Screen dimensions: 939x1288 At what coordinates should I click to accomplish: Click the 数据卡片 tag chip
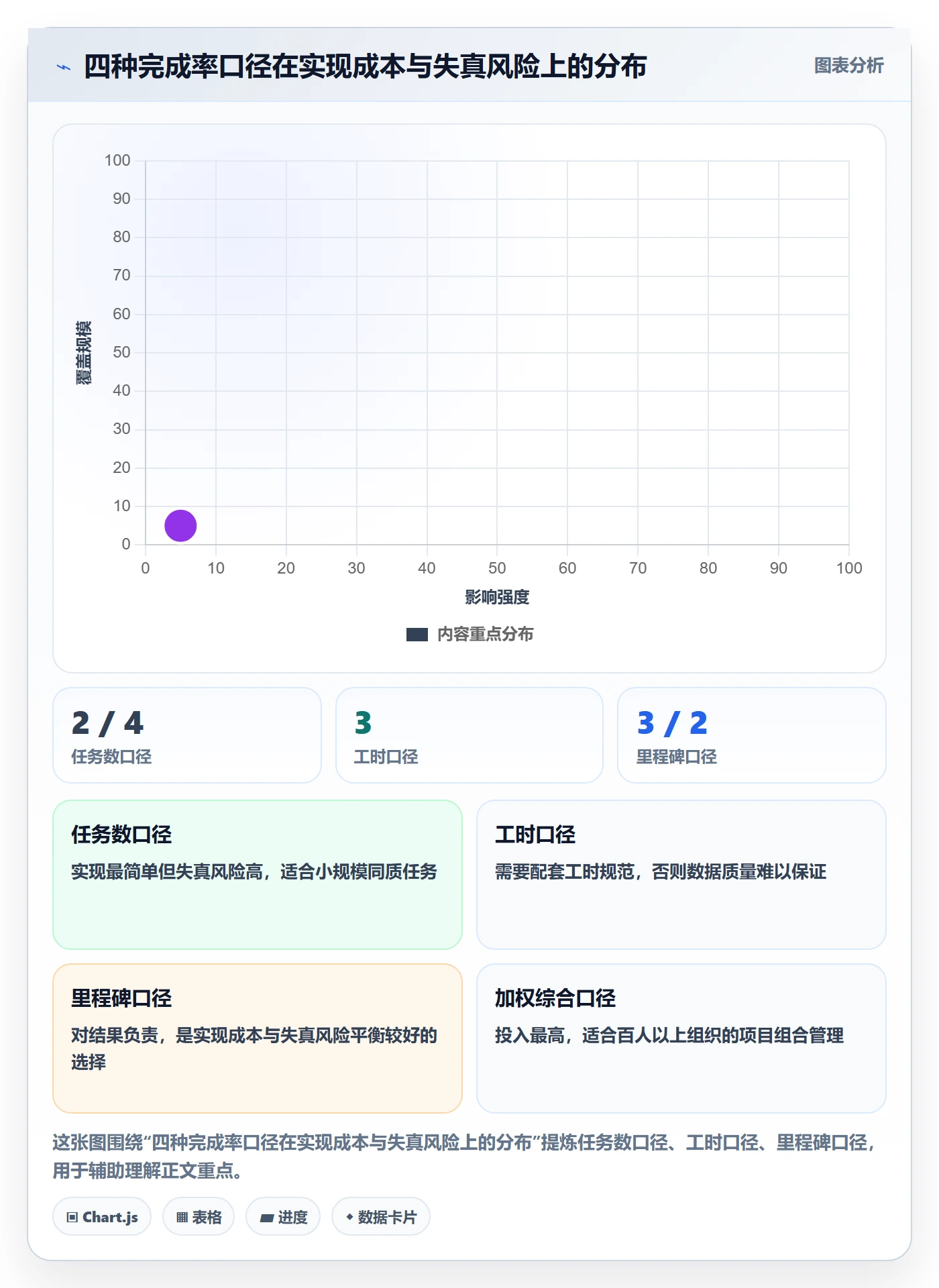pyautogui.click(x=381, y=1217)
